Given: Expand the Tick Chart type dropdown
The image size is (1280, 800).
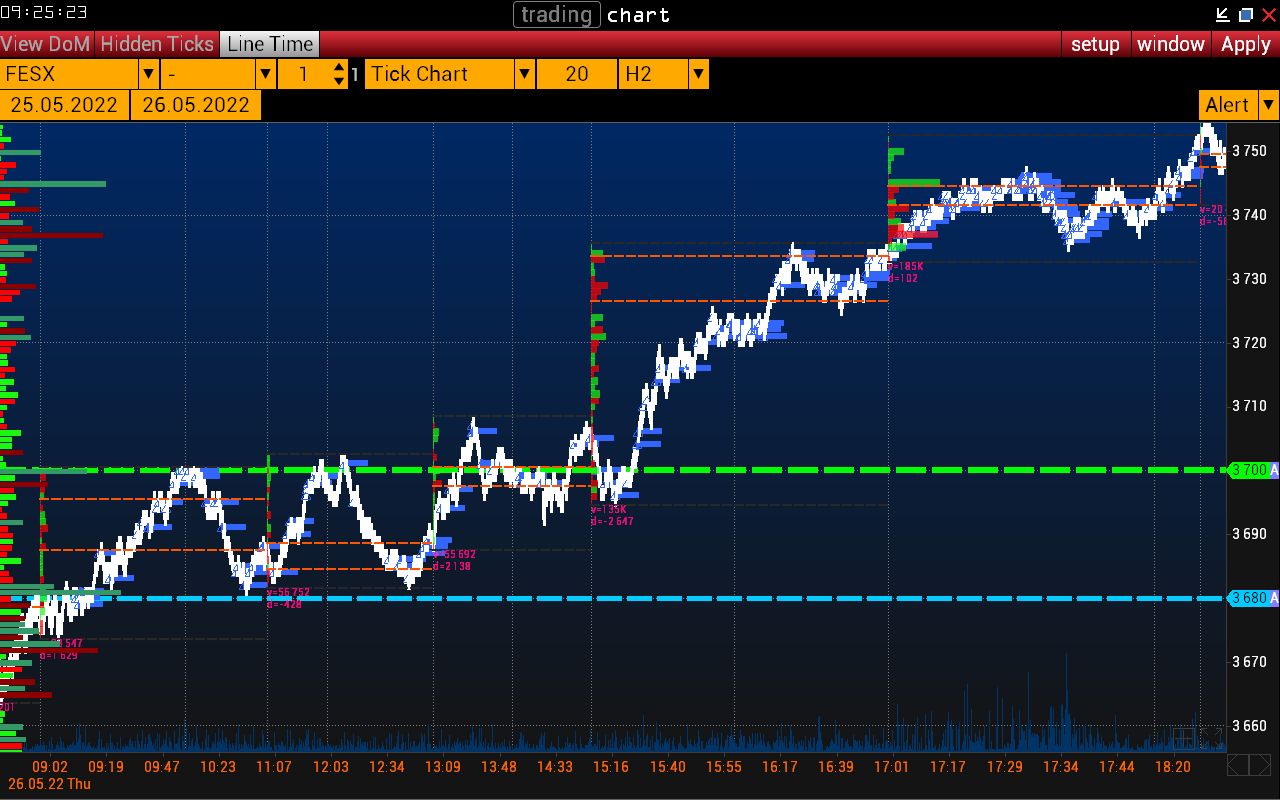Looking at the screenshot, I should click(524, 74).
